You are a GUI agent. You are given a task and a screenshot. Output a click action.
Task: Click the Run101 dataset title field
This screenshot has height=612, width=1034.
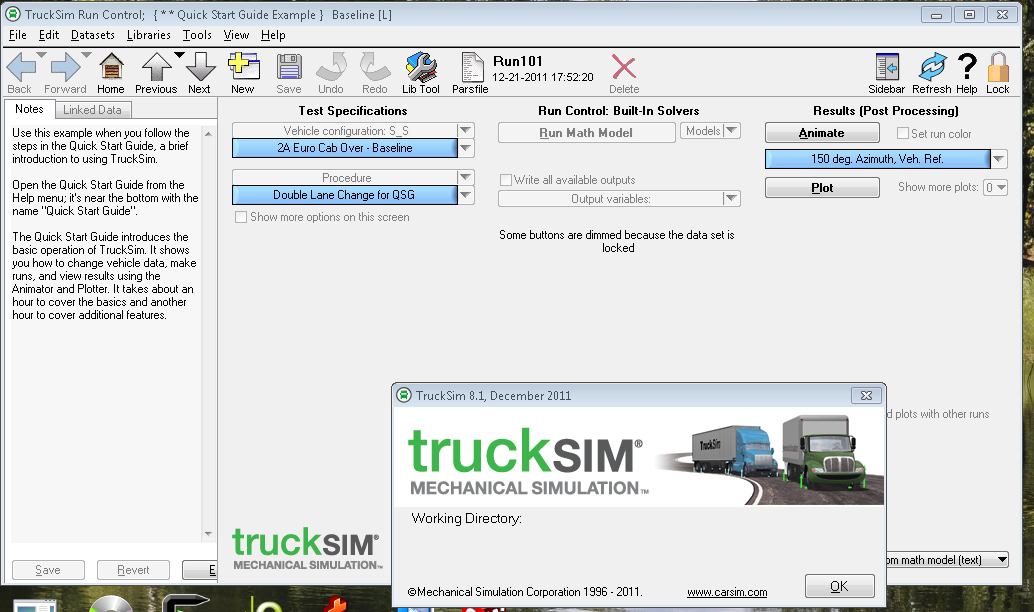pyautogui.click(x=518, y=61)
